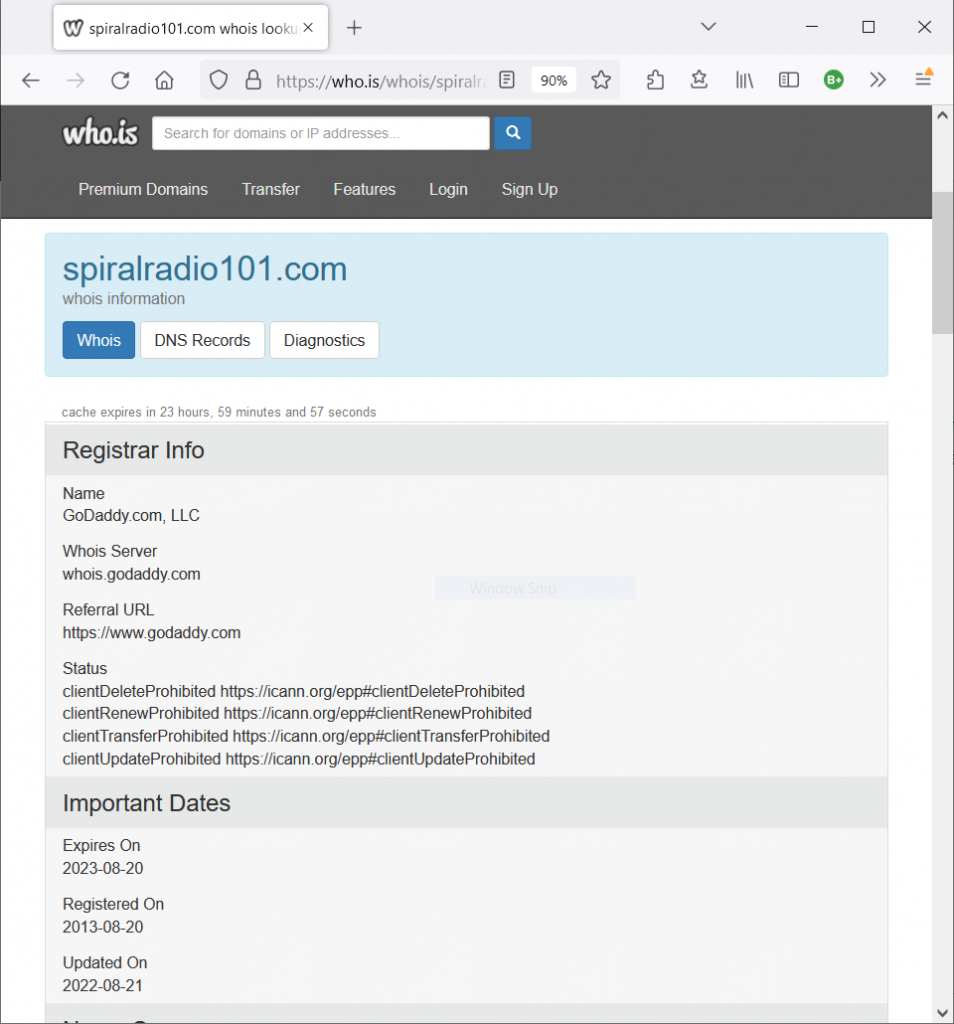Open the green B+ extension
Screen dimensions: 954x1024
(834, 80)
